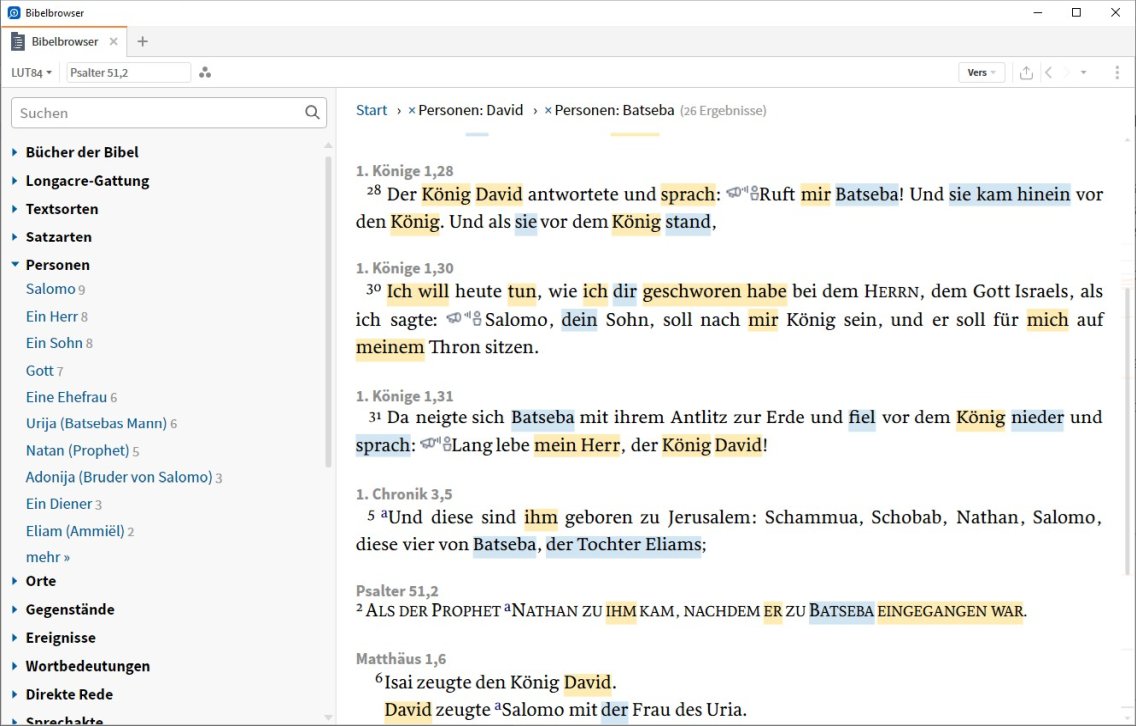This screenshot has height=726, width=1136.
Task: Click the speaker icon before 'Ruft mir Batseba'
Action: [x=743, y=193]
